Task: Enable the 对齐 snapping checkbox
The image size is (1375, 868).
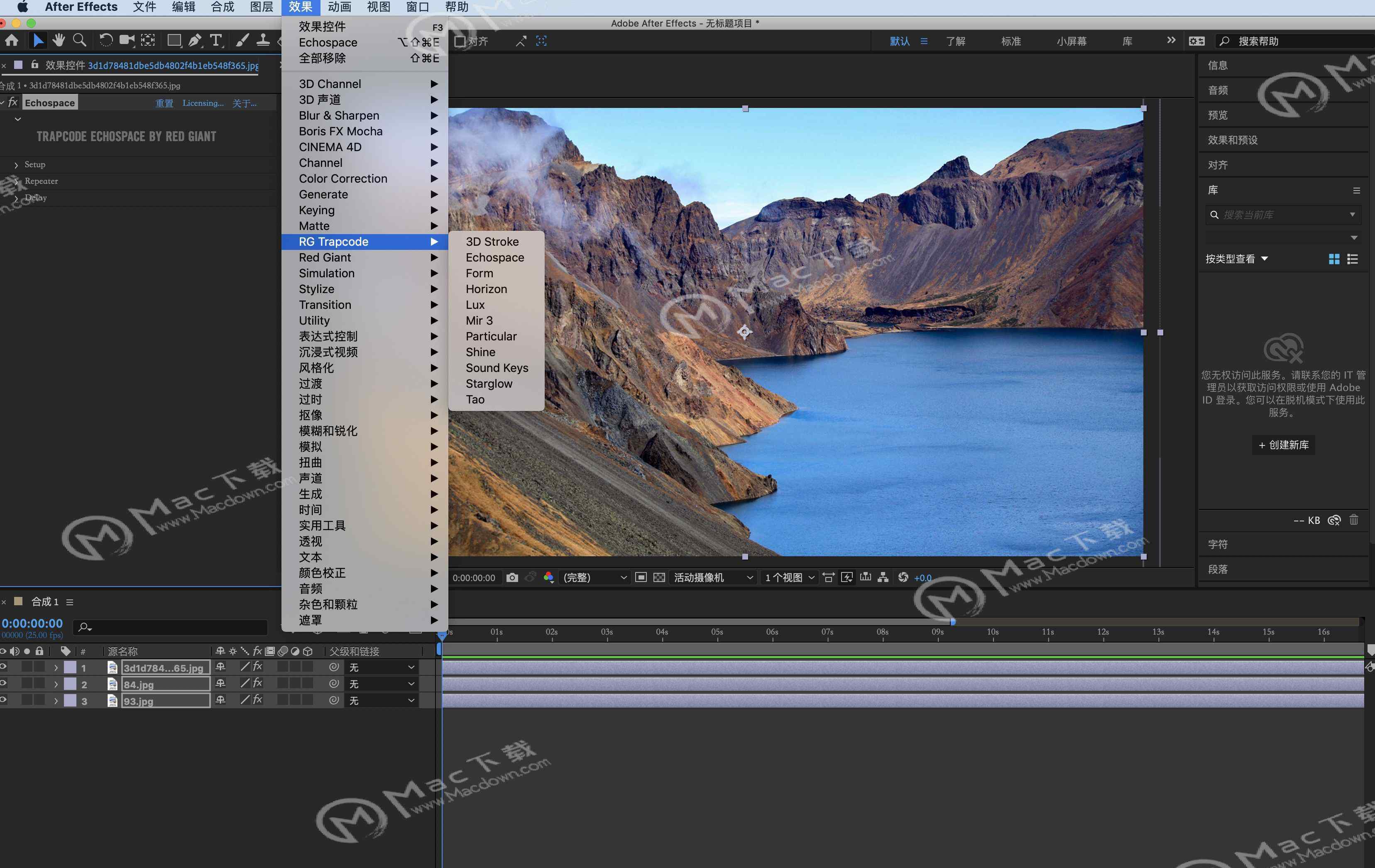Action: pos(460,41)
